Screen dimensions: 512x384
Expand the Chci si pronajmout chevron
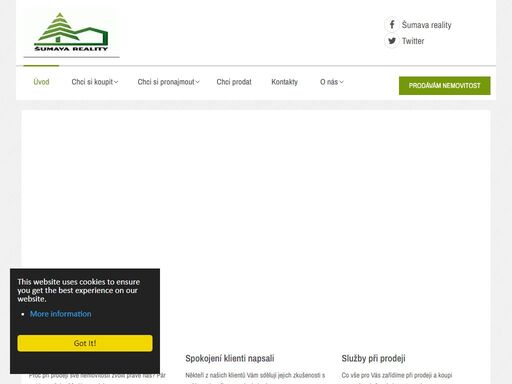(x=198, y=82)
